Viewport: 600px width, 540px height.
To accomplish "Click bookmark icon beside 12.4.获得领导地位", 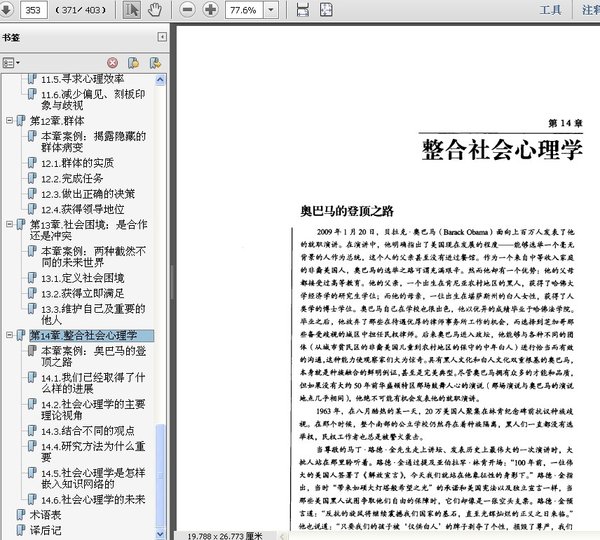I will coord(32,209).
